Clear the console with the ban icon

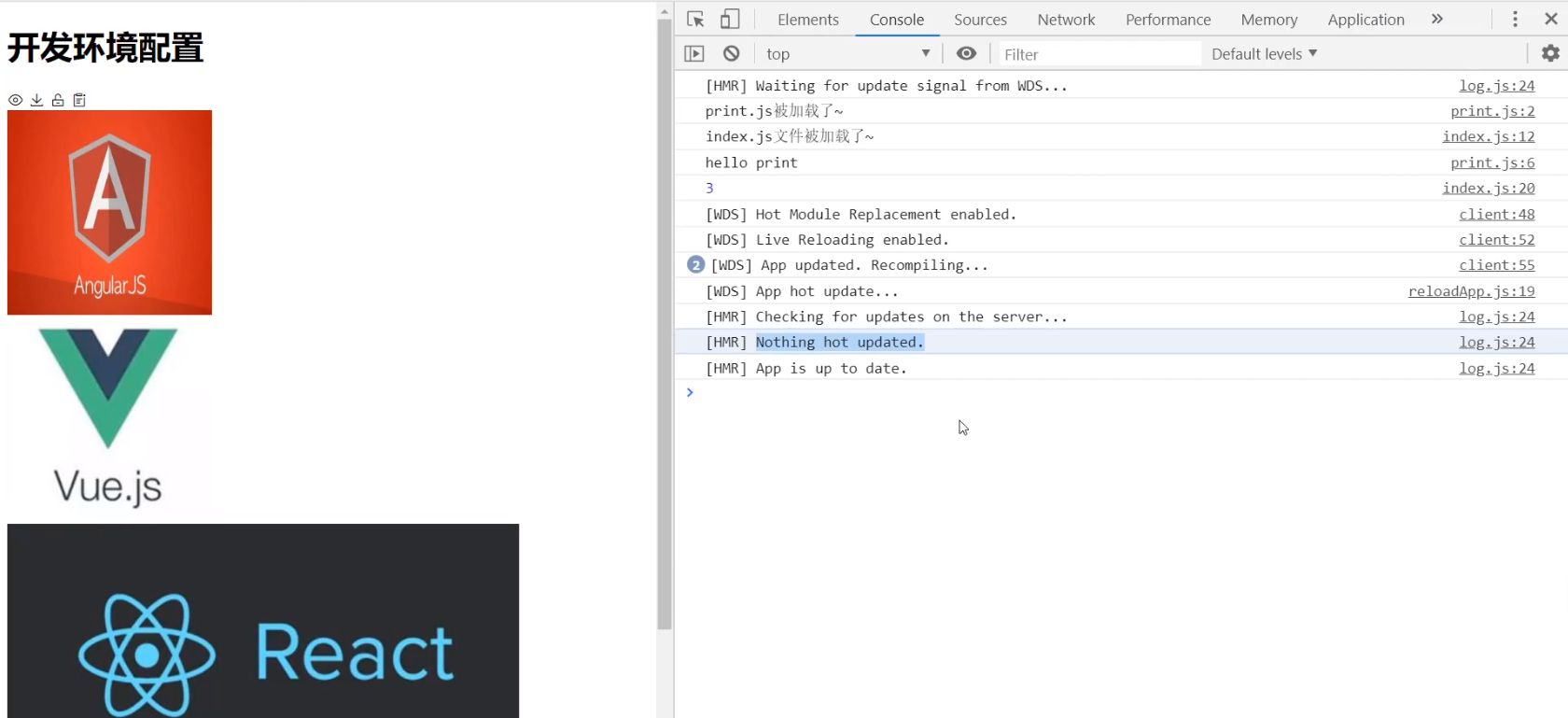click(732, 53)
